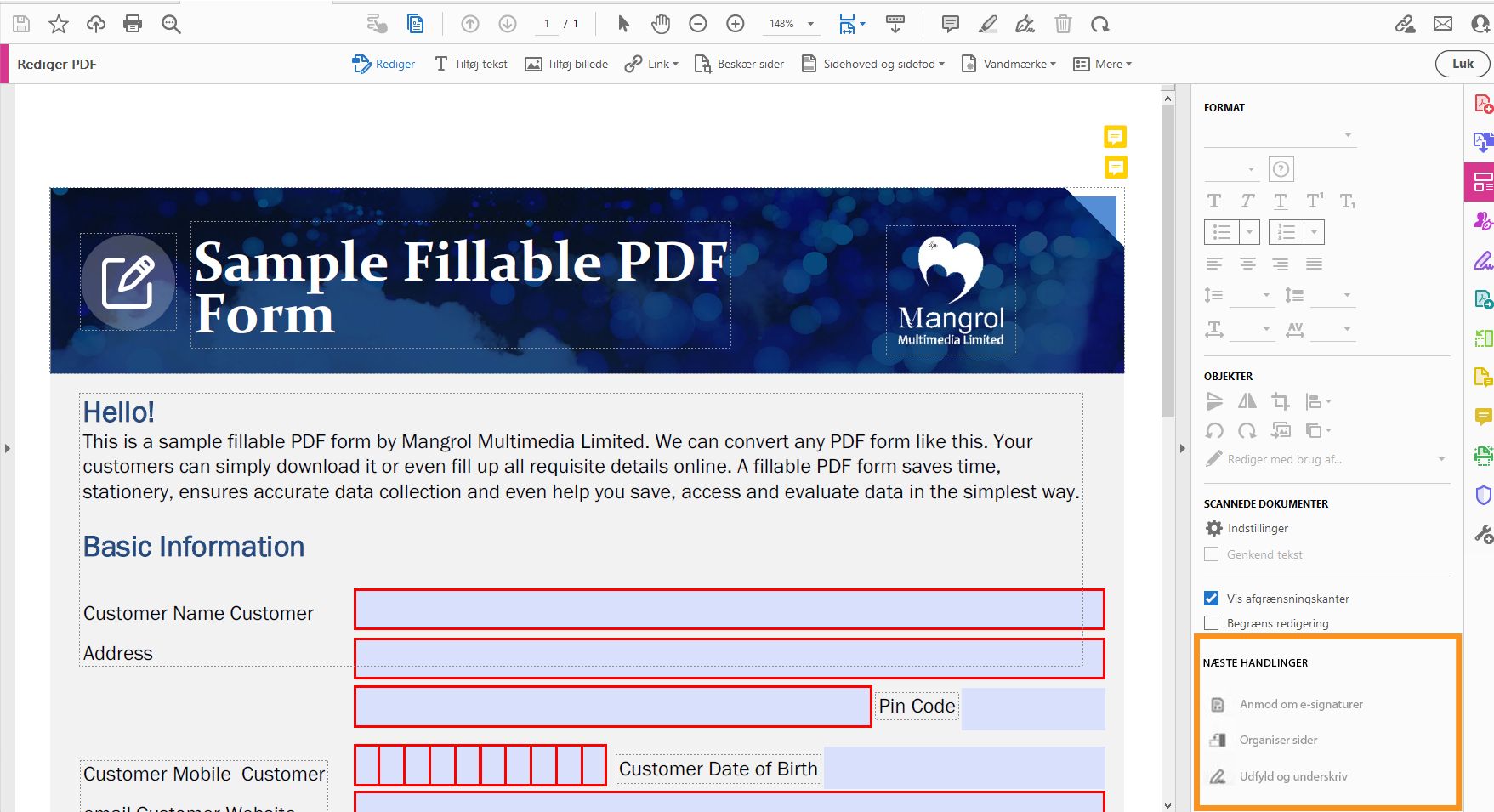This screenshot has height=812, width=1494.
Task: Click the Customer Date of Birth field
Action: [964, 768]
